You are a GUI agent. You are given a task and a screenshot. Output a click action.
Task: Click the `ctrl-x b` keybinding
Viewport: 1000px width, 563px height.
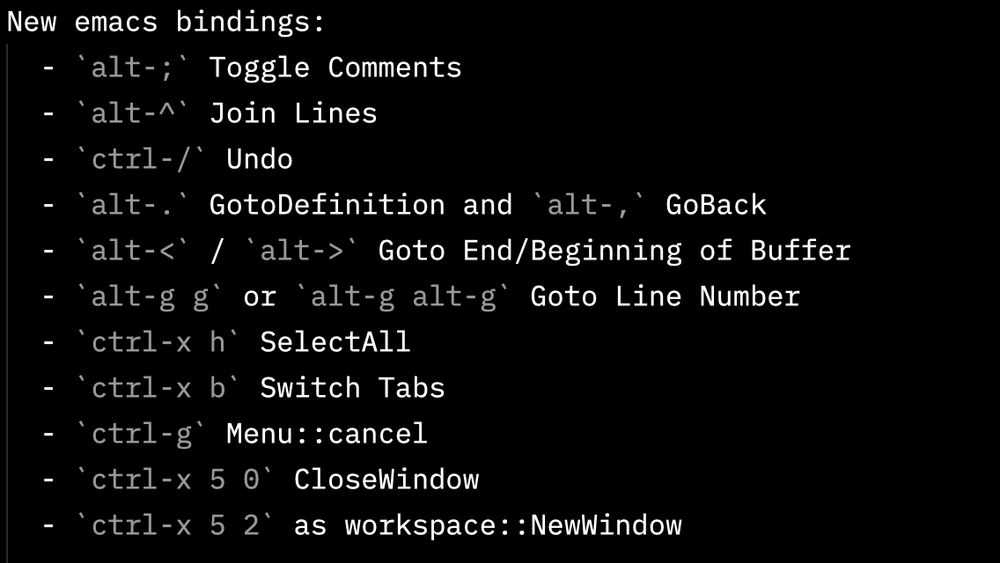[x=158, y=389]
